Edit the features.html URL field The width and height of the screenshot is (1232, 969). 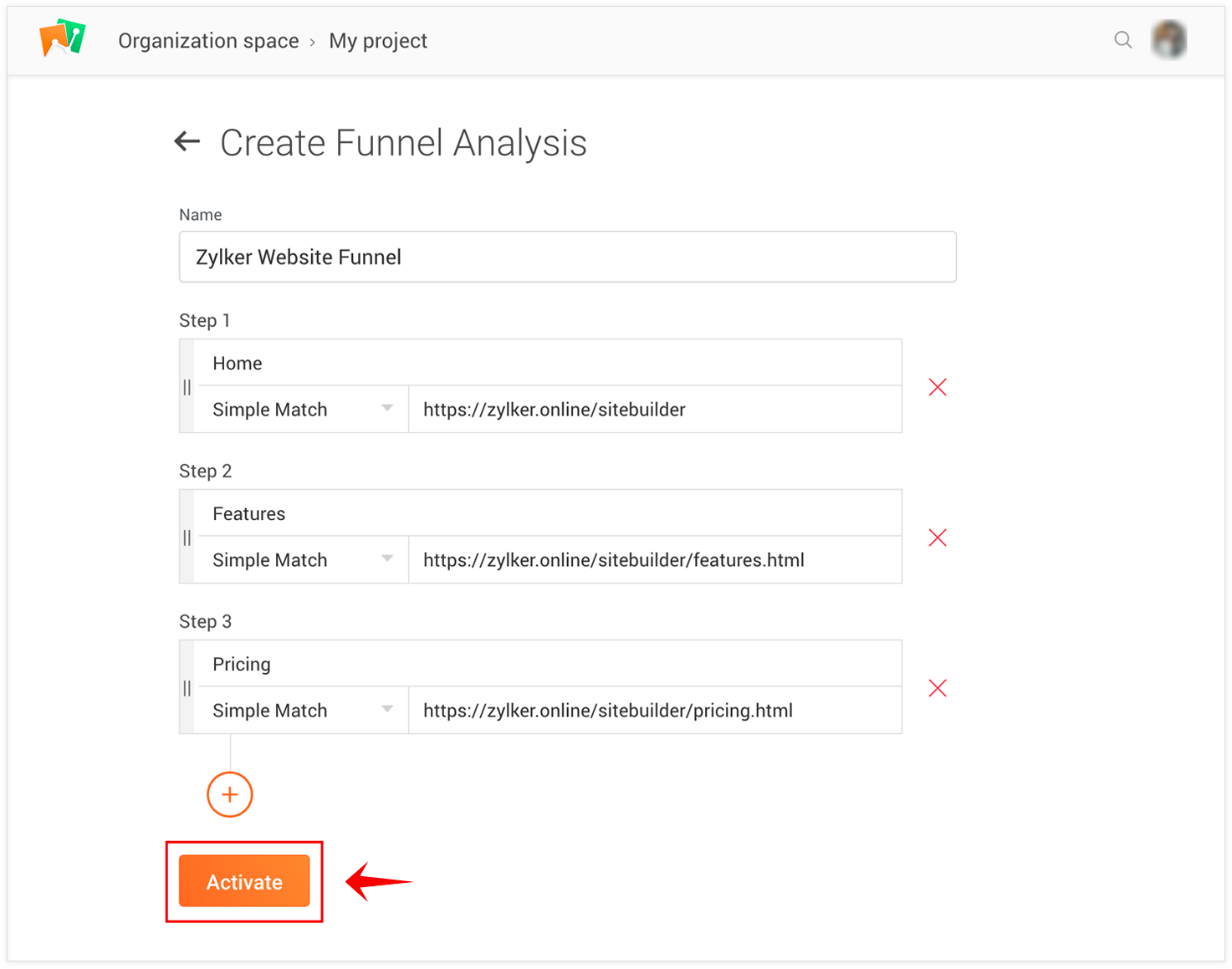click(x=656, y=560)
